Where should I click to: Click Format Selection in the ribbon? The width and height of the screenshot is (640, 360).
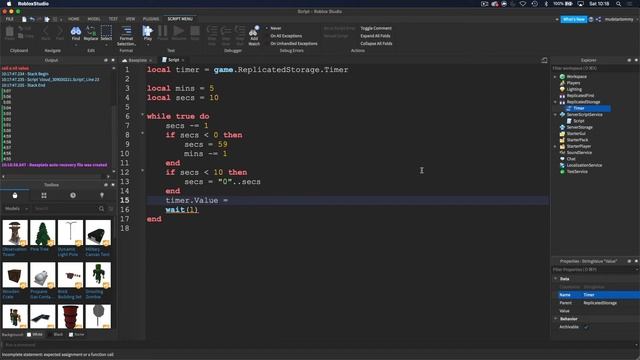pyautogui.click(x=126, y=36)
